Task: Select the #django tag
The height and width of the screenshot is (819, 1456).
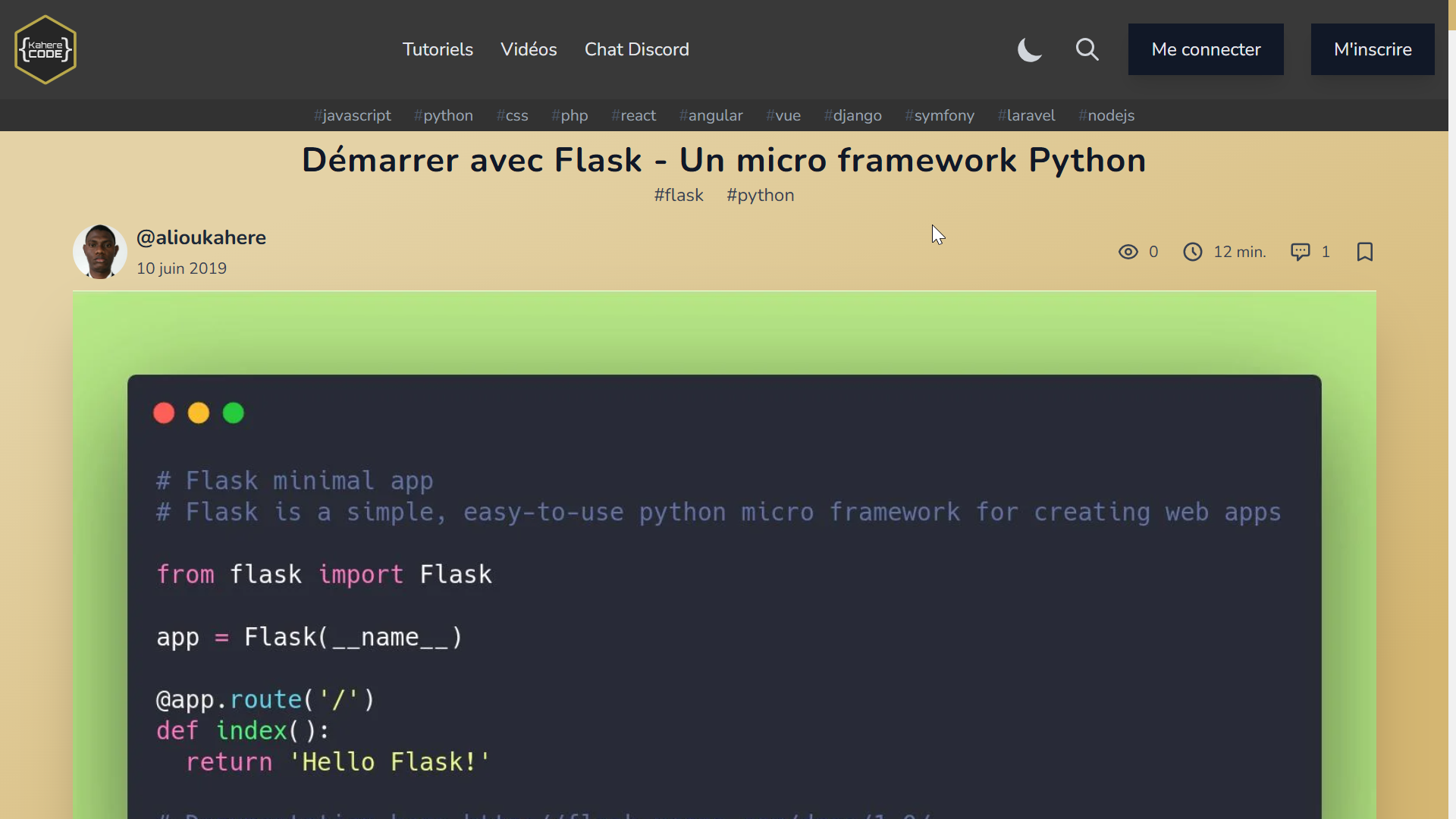Action: tap(853, 115)
